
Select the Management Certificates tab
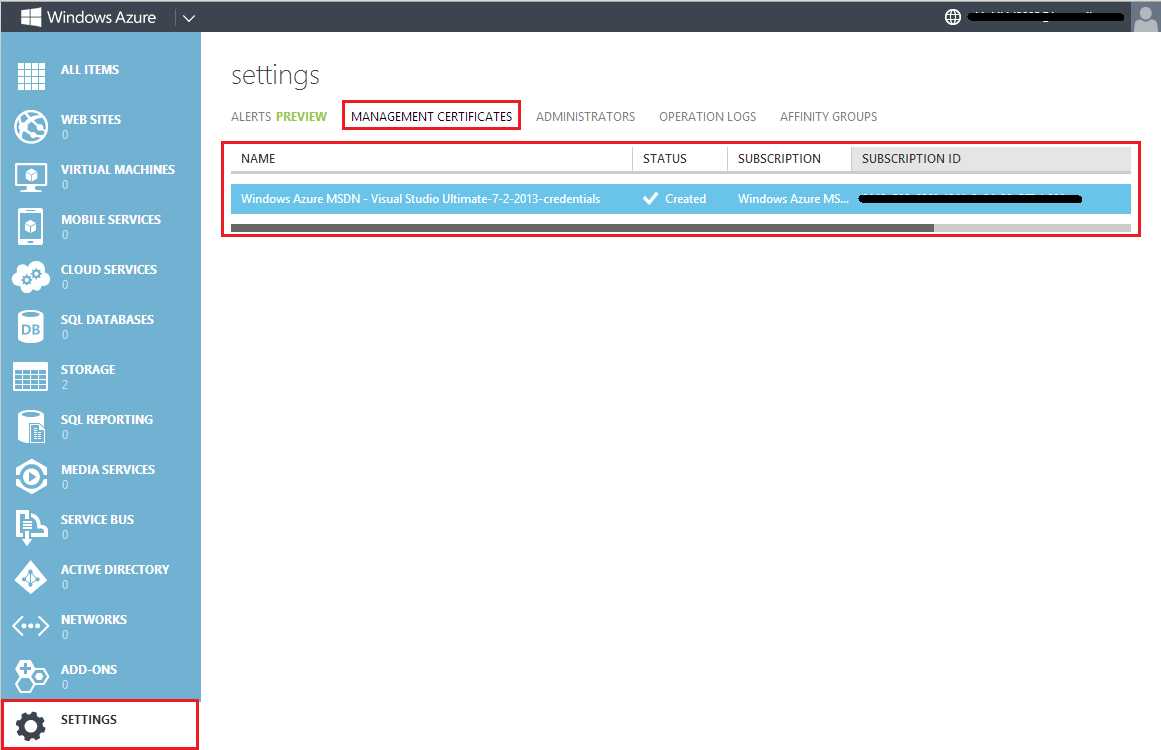432,116
